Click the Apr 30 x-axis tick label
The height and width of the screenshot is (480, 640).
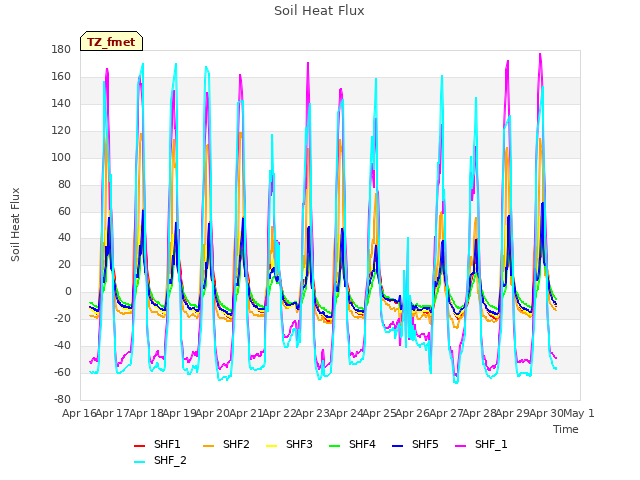pyautogui.click(x=546, y=413)
